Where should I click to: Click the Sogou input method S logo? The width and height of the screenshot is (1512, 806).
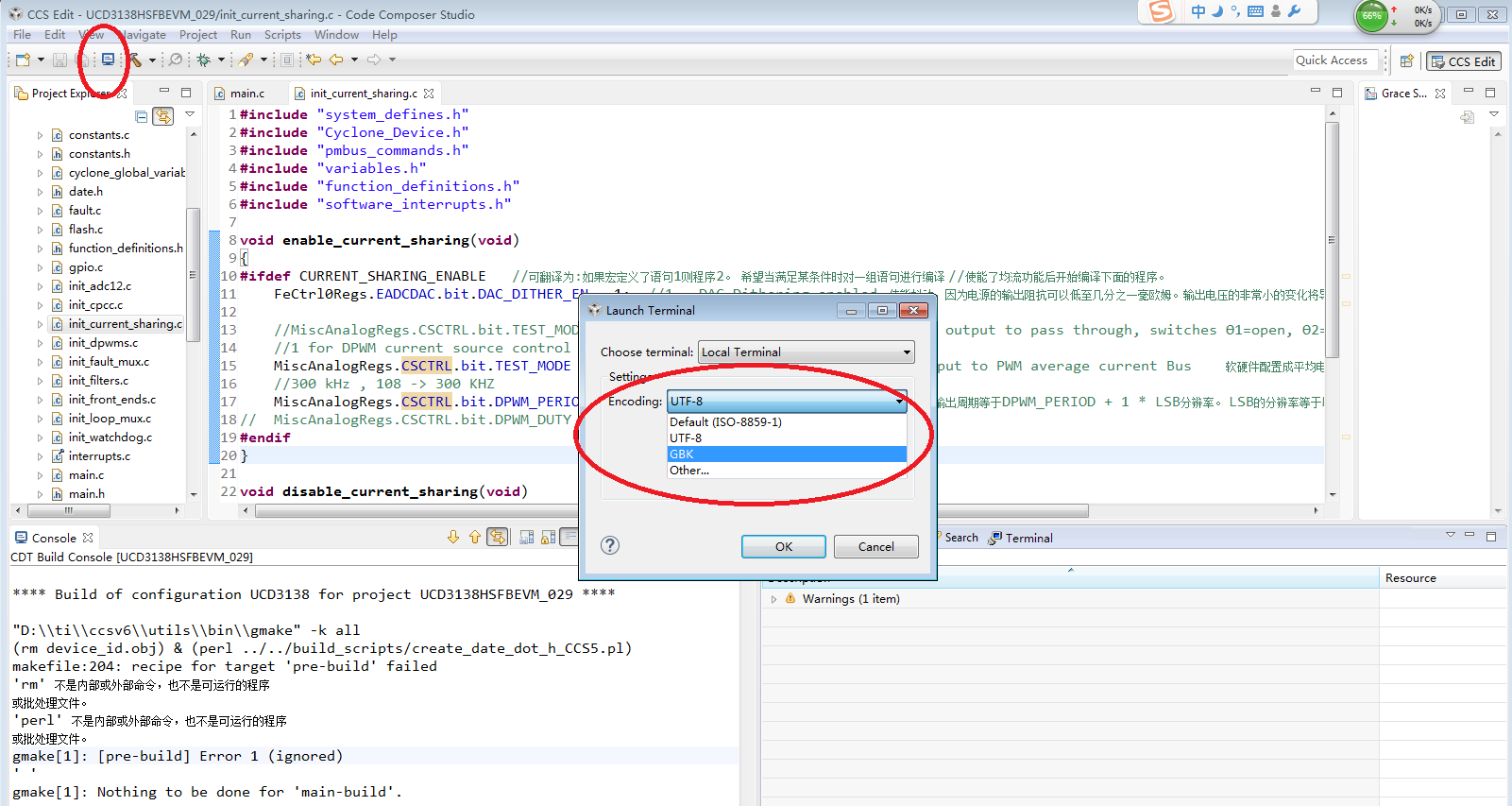[x=1161, y=11]
